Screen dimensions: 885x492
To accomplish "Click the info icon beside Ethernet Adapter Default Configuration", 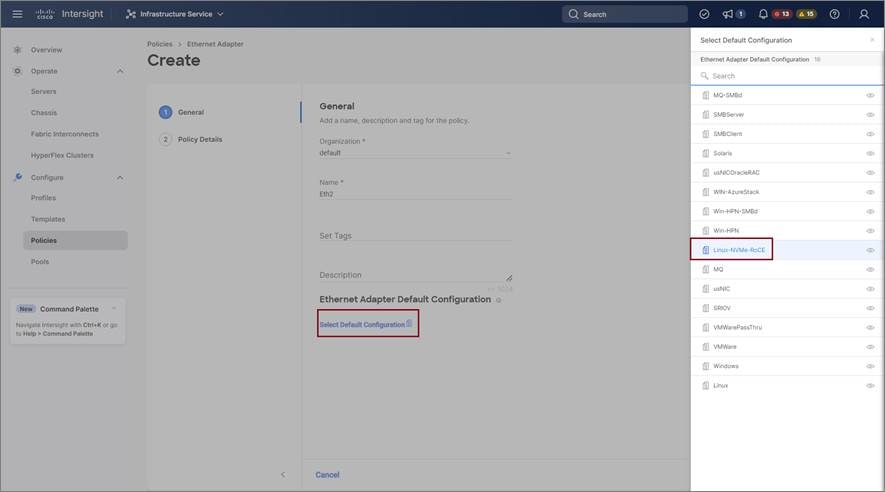I will coord(498,300).
